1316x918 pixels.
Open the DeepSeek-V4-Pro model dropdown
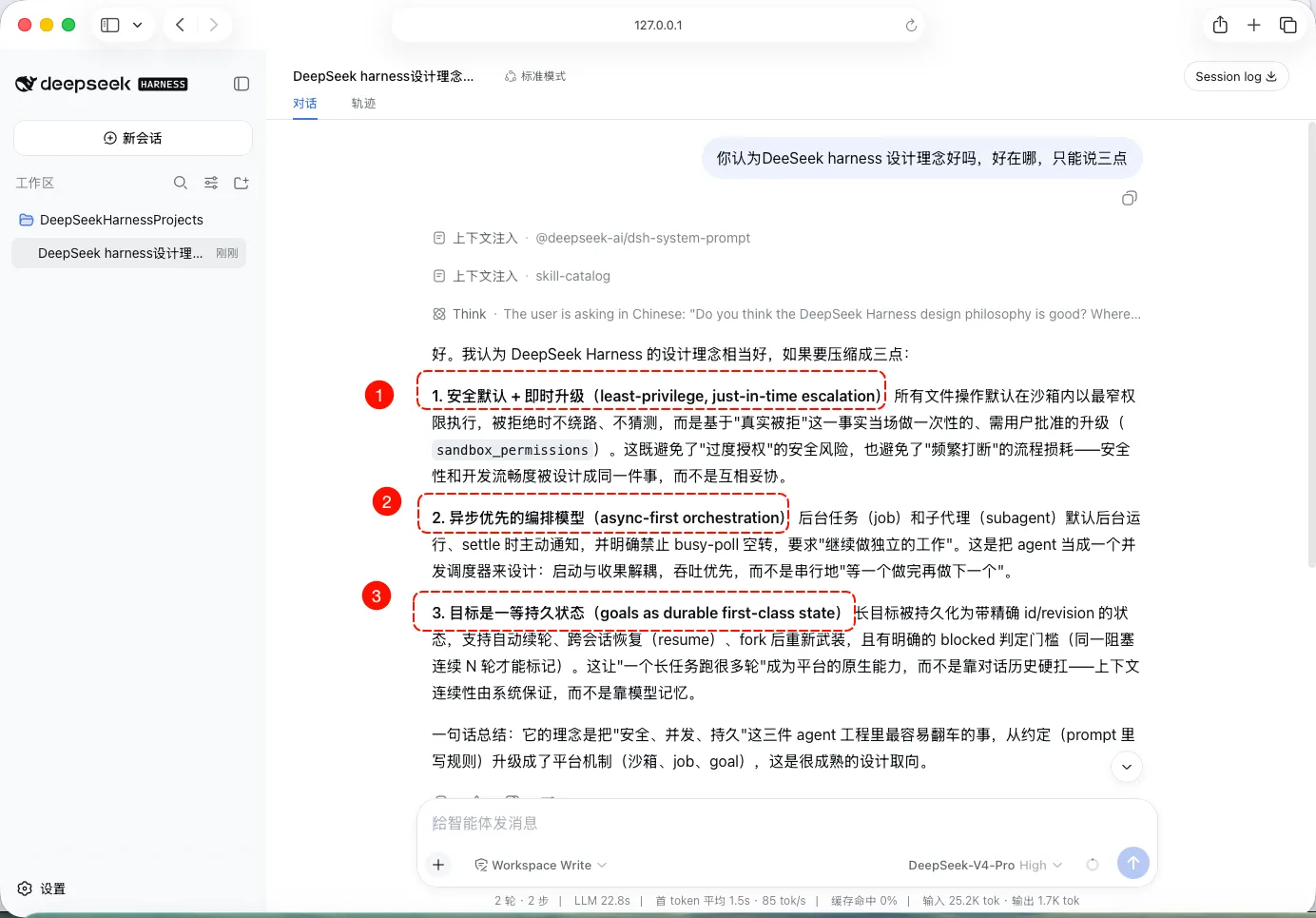tap(985, 865)
